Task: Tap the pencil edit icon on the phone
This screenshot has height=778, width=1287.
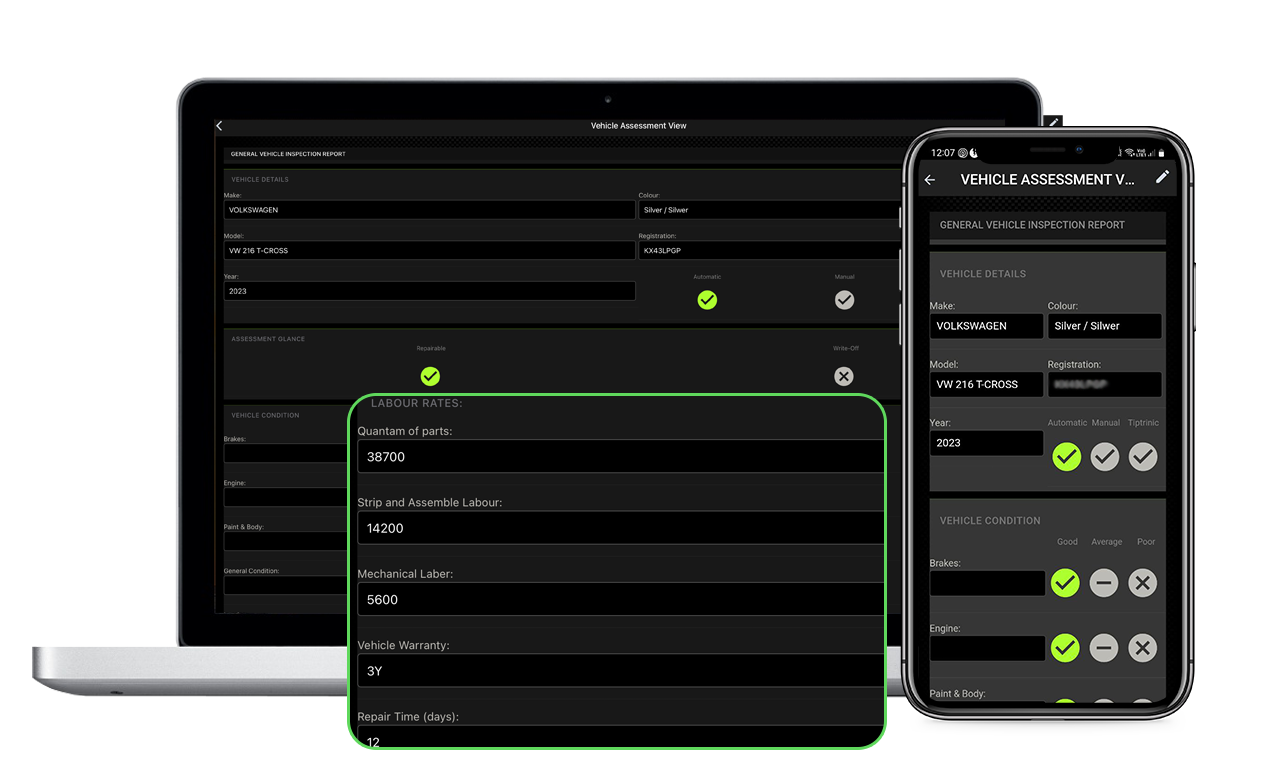Action: 1162,177
